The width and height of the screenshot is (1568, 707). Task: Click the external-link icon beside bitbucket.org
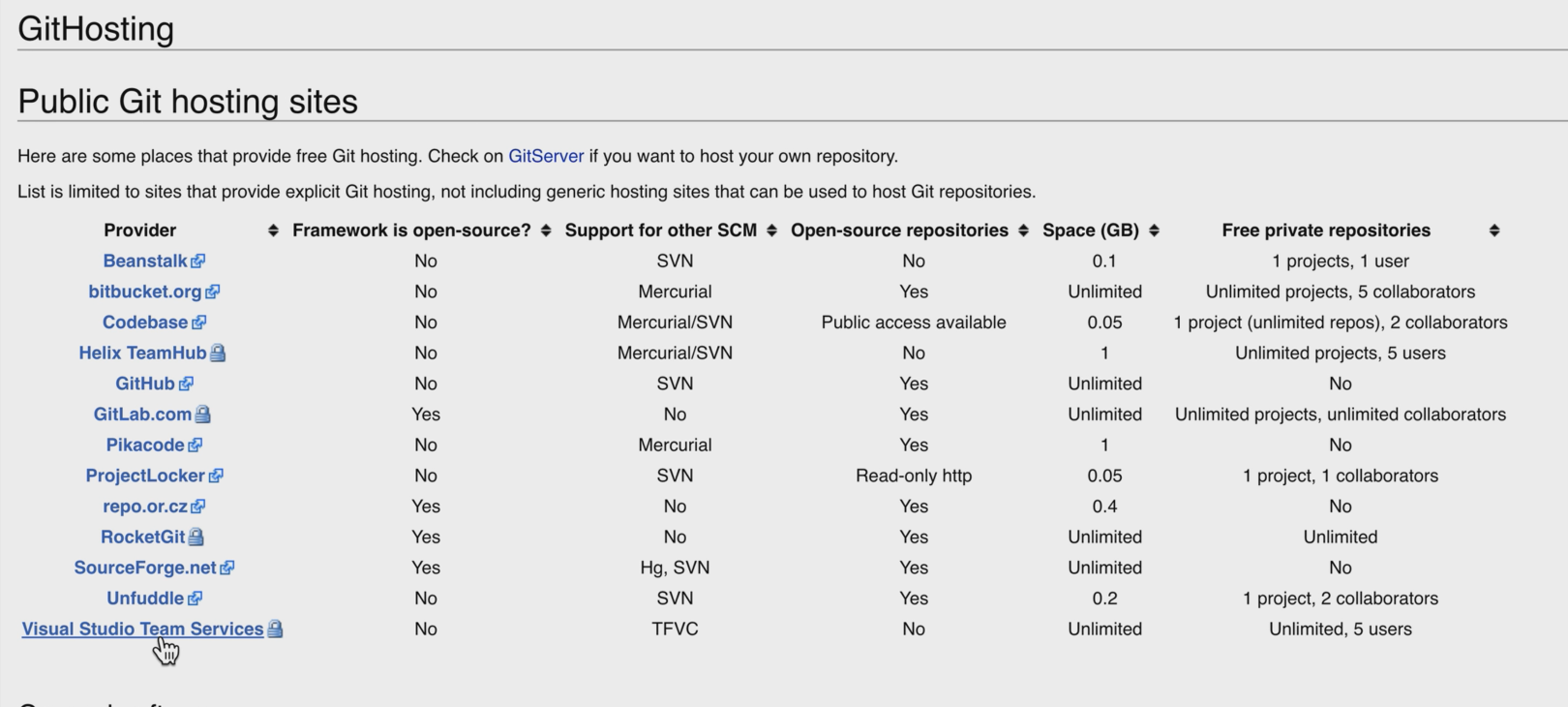coord(213,292)
